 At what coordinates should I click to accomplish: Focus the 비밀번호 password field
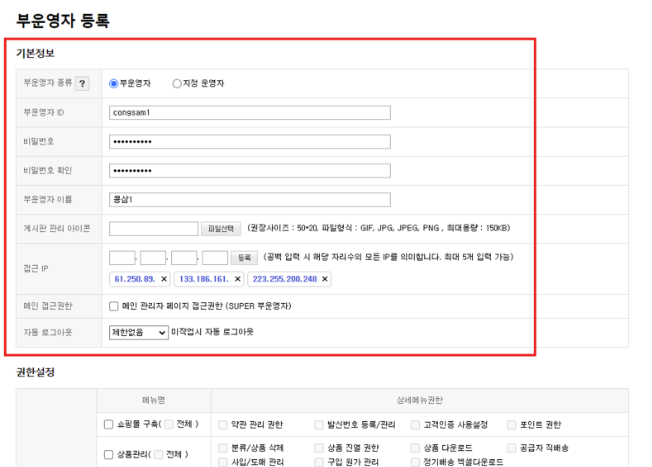(x=249, y=142)
